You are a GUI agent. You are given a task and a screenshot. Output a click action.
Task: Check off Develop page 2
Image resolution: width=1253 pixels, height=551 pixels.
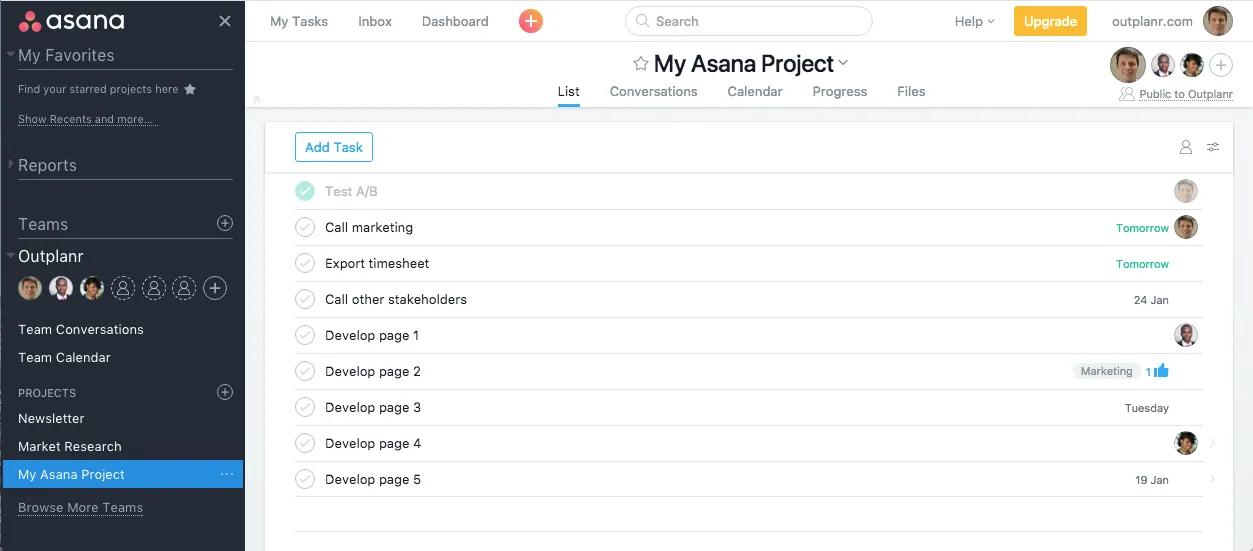305,371
